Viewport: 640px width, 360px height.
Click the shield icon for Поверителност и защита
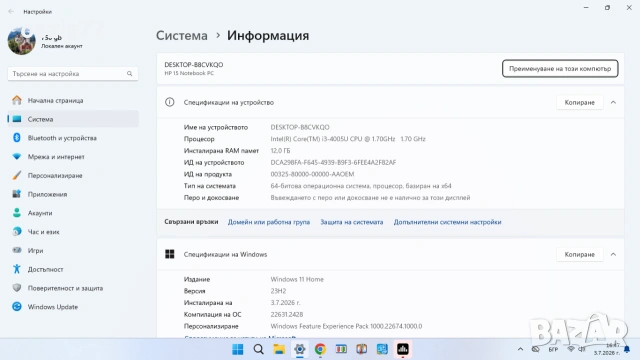[17, 288]
